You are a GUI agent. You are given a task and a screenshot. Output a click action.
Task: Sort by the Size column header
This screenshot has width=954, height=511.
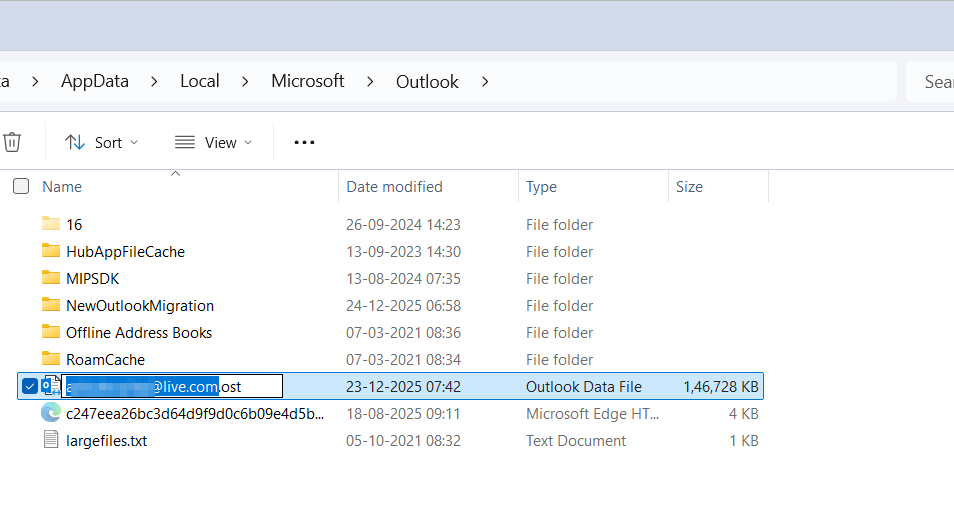689,187
